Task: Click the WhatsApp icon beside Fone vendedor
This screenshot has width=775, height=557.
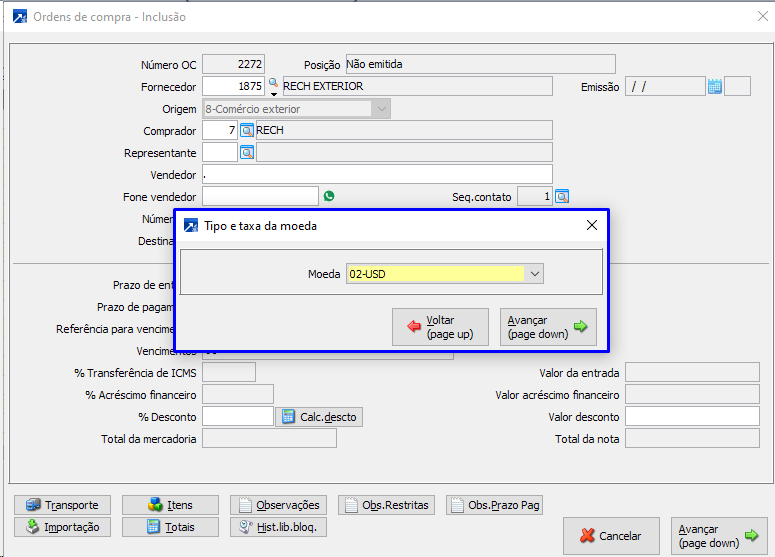Action: click(329, 196)
